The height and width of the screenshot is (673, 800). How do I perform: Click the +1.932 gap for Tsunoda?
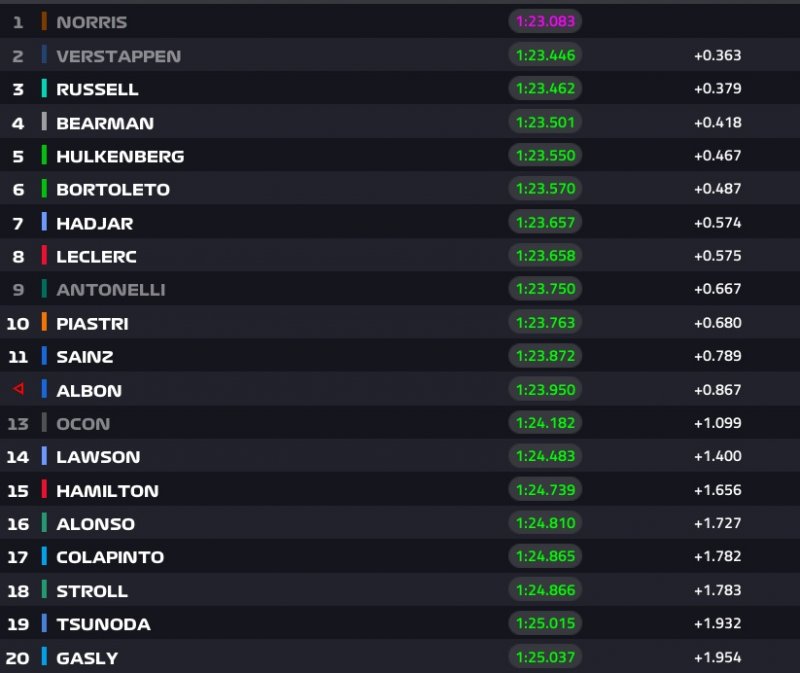[x=717, y=624]
